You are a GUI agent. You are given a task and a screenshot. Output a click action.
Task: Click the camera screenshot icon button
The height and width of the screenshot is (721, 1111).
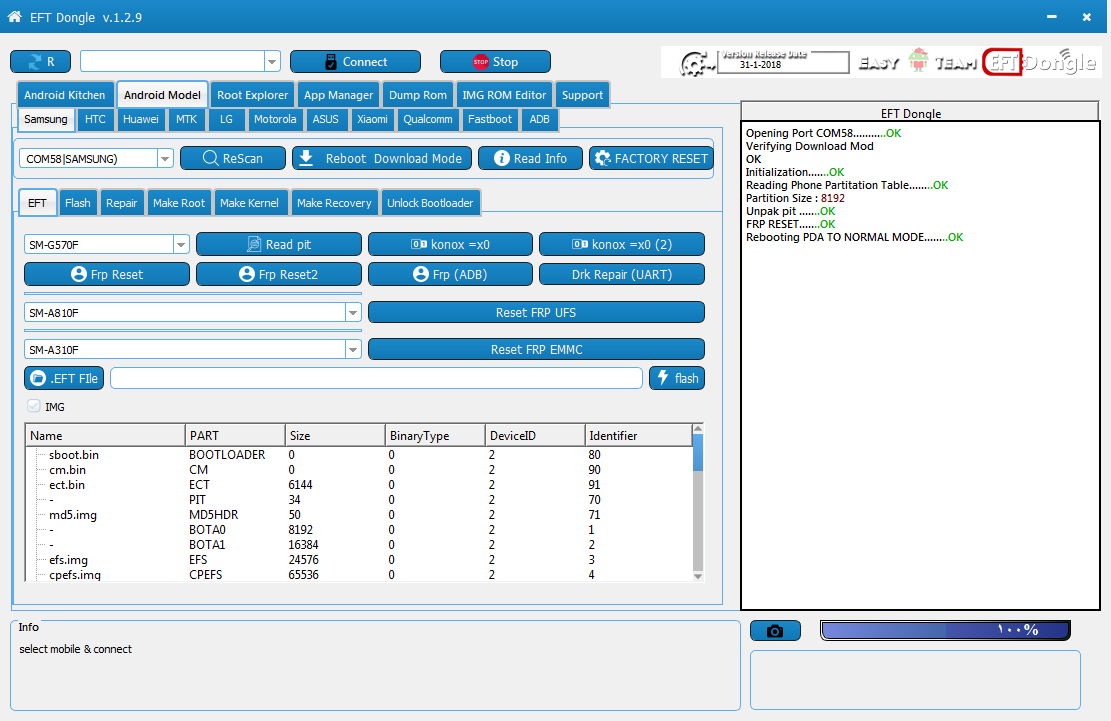pyautogui.click(x=775, y=630)
